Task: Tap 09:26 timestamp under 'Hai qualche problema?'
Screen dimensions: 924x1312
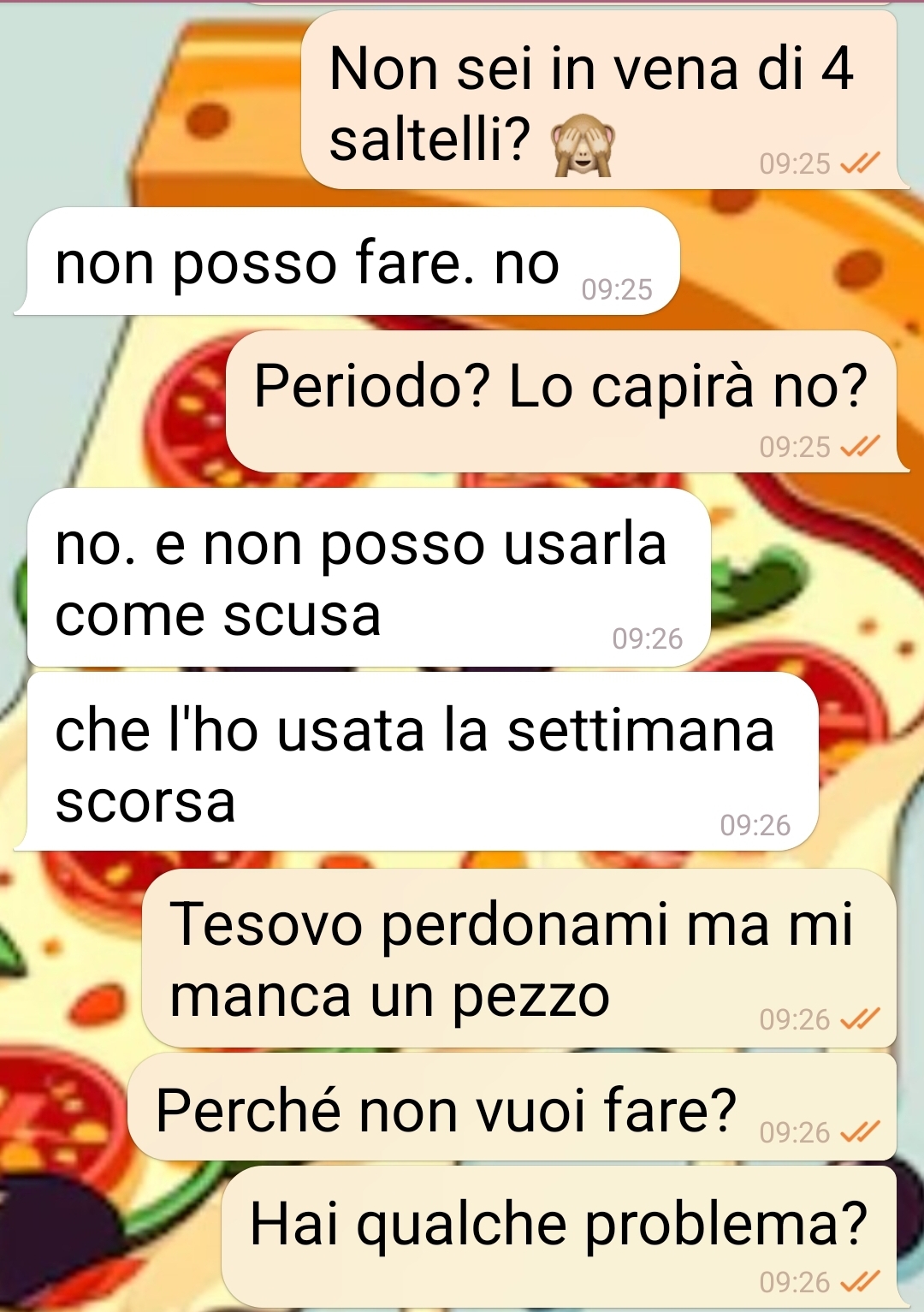Action: 795,1281
